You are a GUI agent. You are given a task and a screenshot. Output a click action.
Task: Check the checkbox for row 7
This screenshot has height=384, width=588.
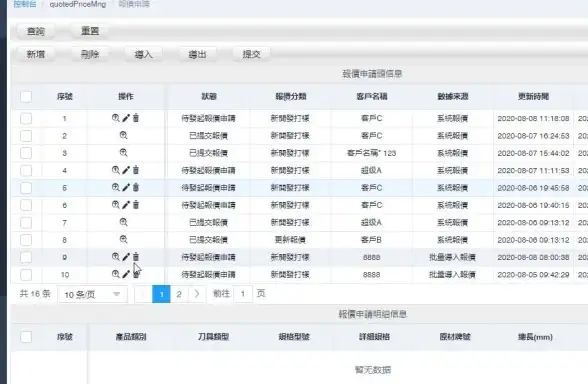coord(26,223)
